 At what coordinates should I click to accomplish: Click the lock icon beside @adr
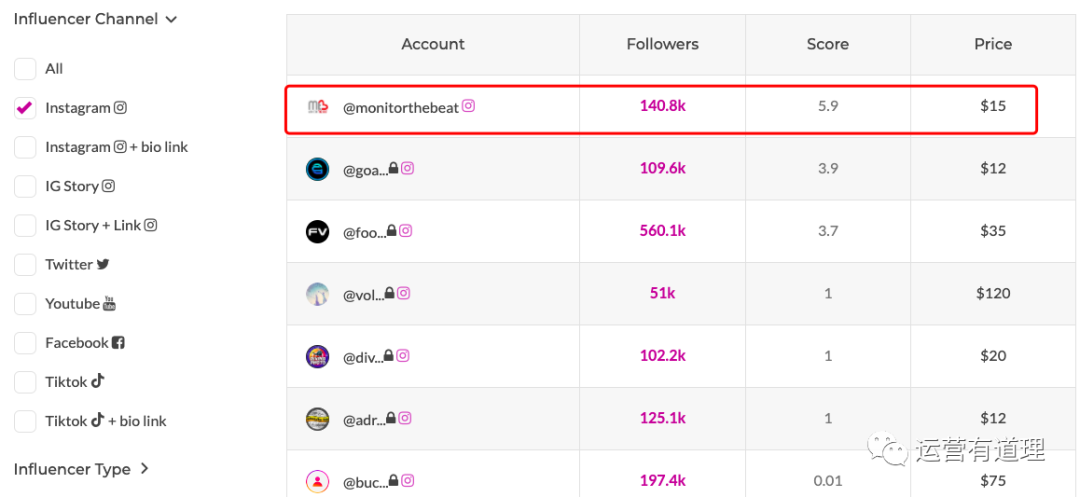pos(394,419)
